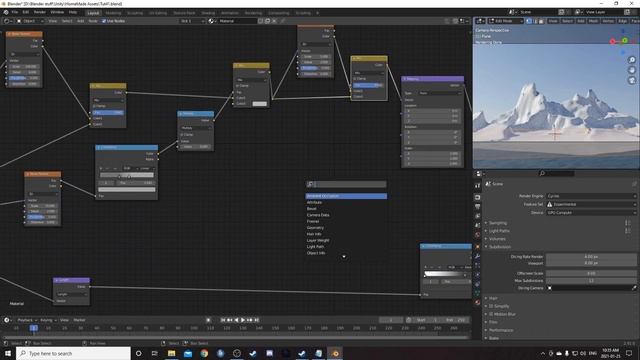Click the viewport Mesh menu

(x=593, y=21)
